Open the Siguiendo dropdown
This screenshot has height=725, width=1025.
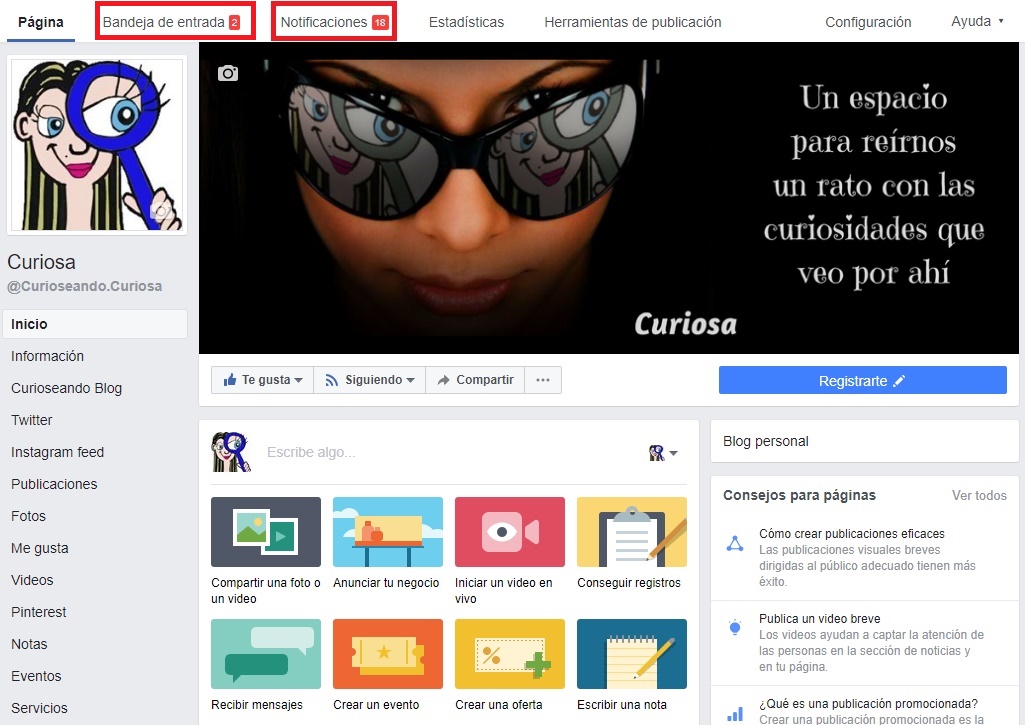click(369, 380)
